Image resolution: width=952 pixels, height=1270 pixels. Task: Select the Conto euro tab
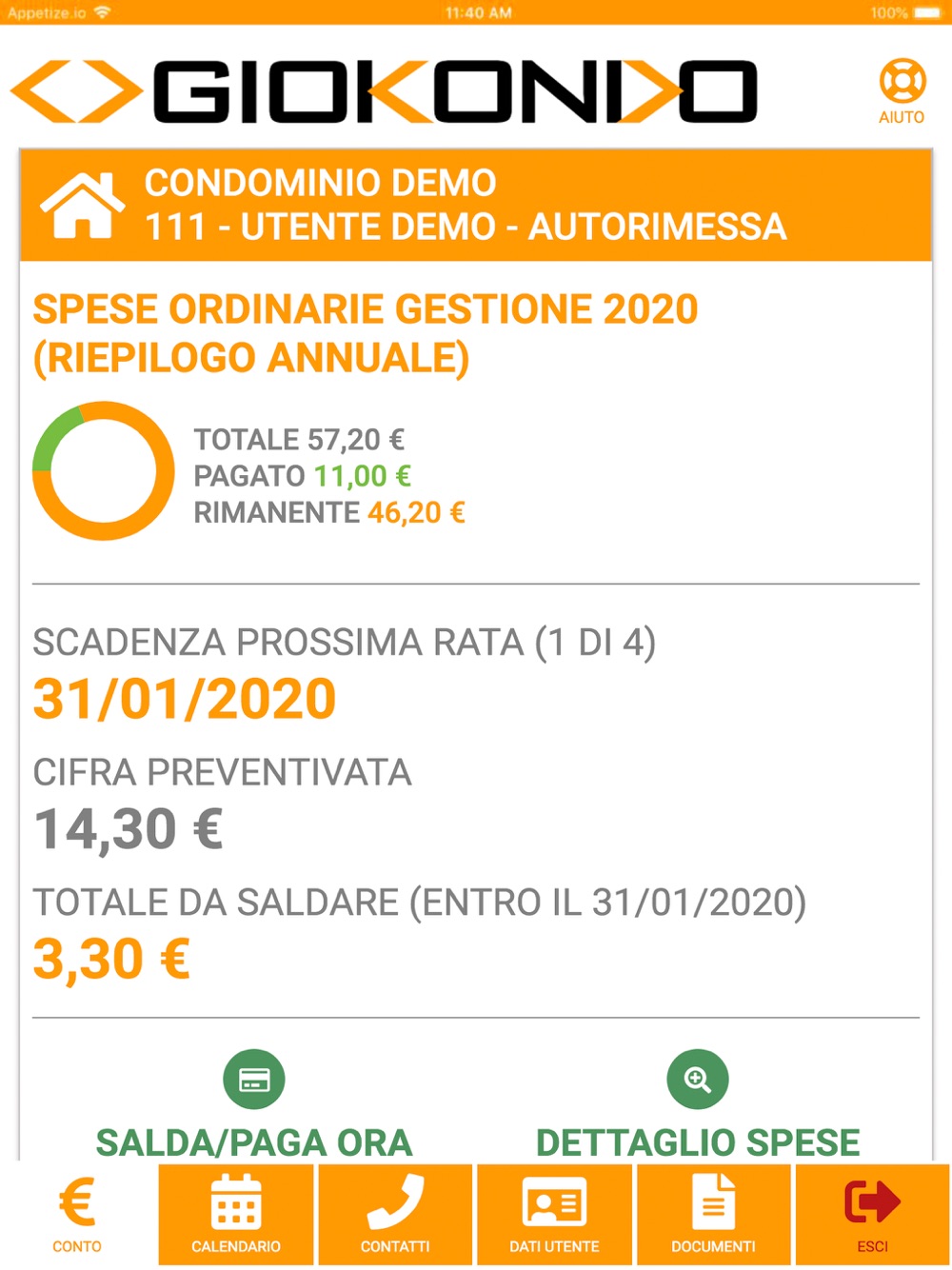(77, 1201)
